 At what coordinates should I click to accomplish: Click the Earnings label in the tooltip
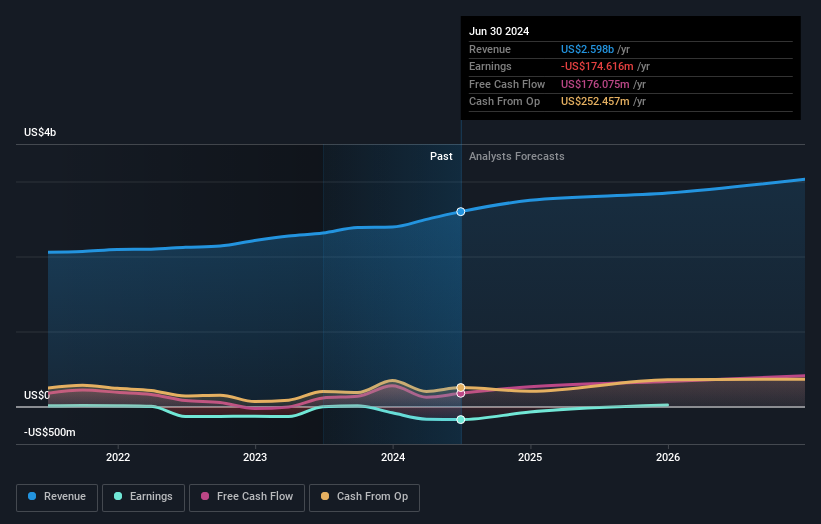[x=490, y=66]
